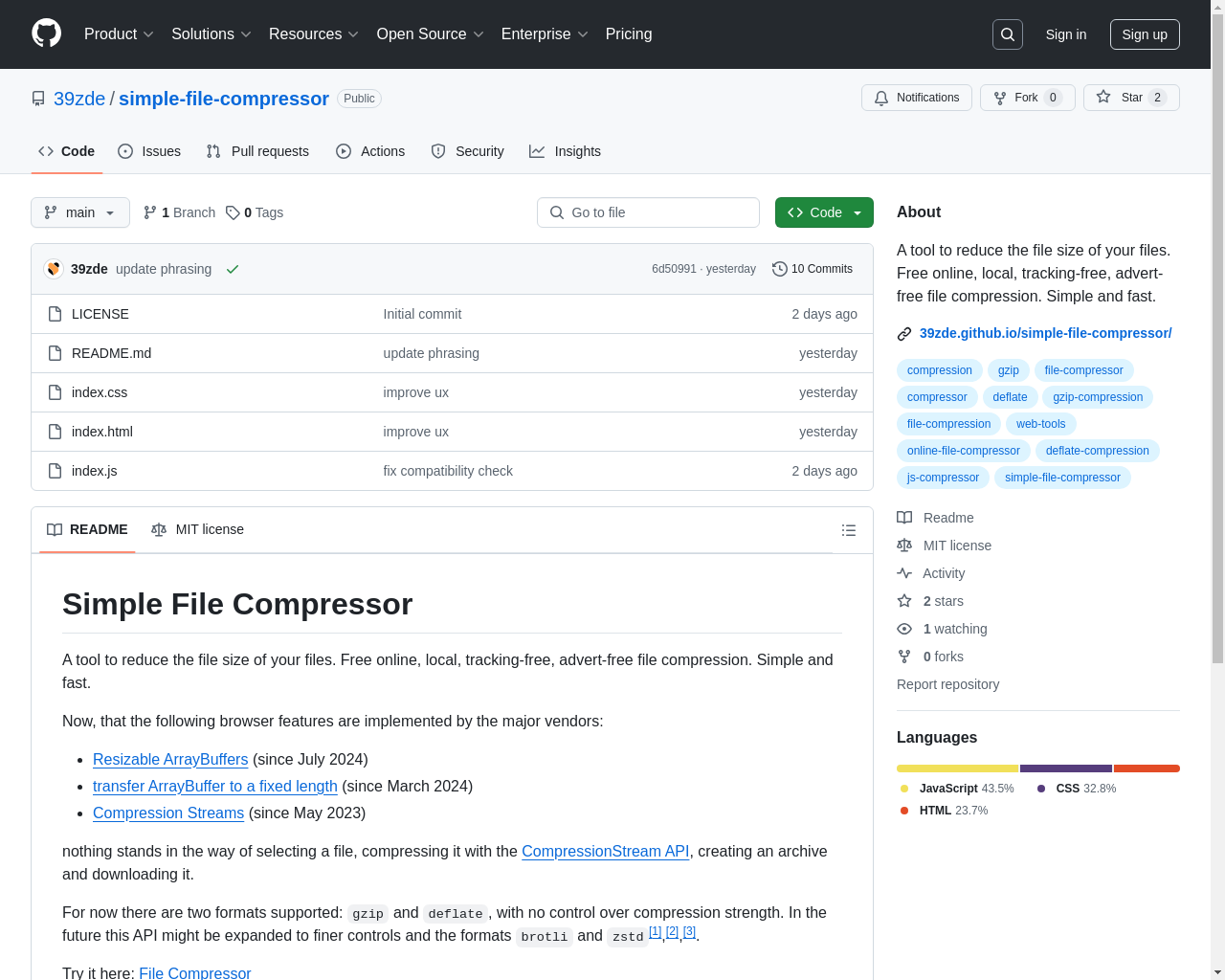The height and width of the screenshot is (980, 1225).
Task: Click the index.html file icon
Action: click(55, 432)
